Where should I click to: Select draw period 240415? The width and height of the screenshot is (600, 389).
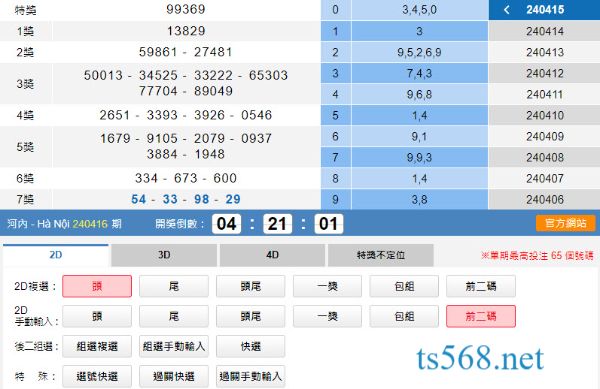point(545,10)
